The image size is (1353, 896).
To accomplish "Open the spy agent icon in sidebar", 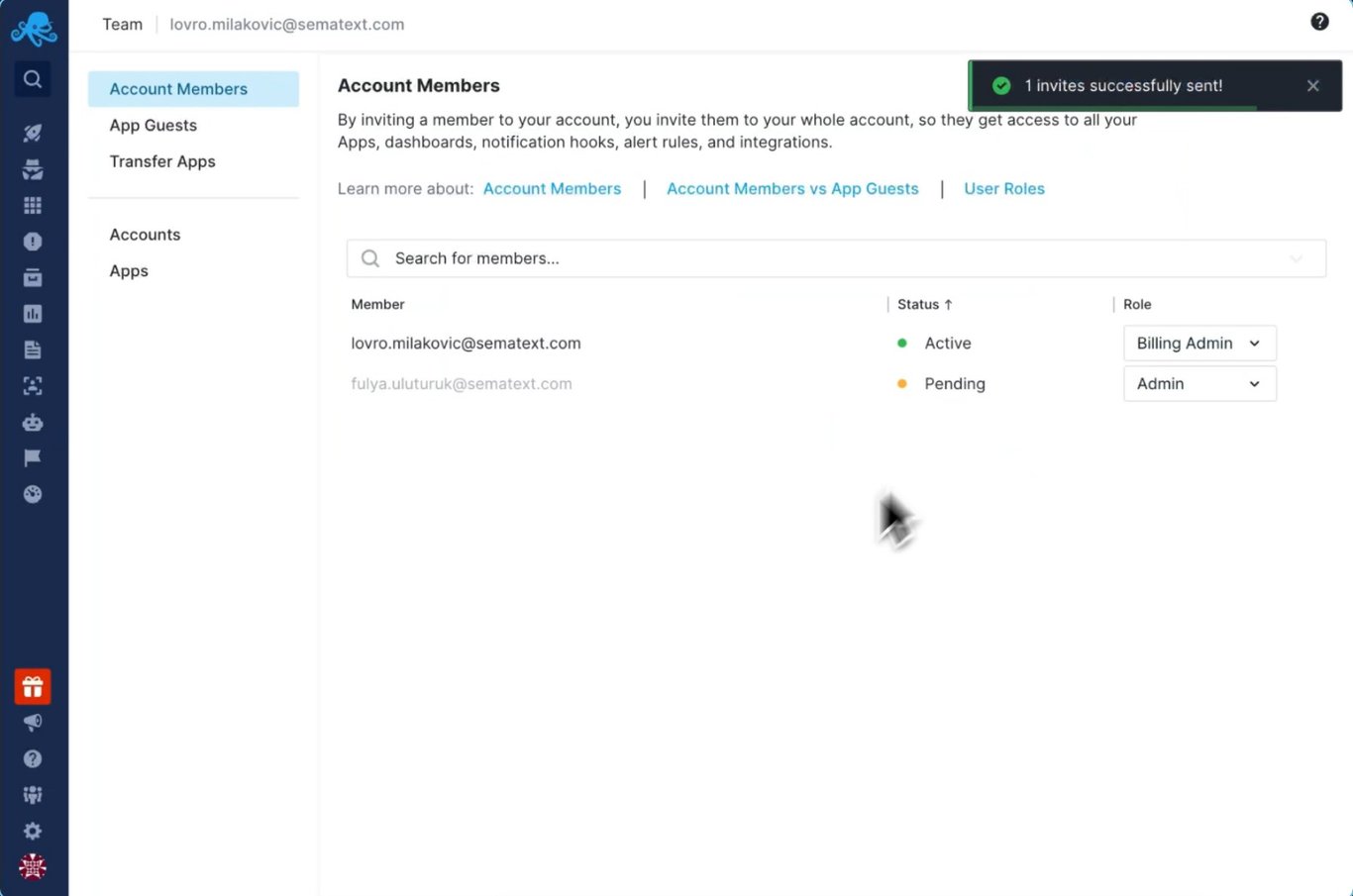I will (x=33, y=169).
